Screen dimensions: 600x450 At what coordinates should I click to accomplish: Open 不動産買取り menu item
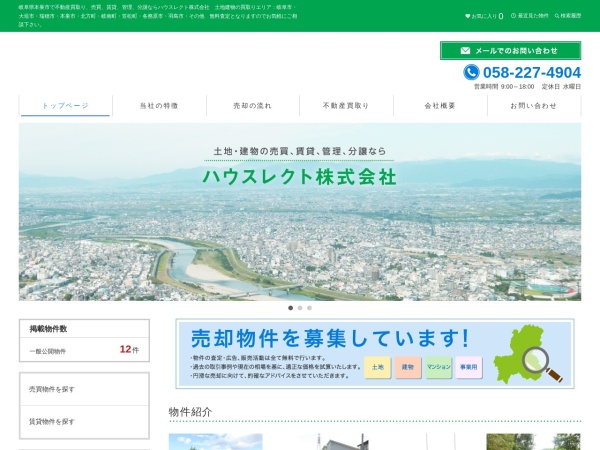(346, 106)
